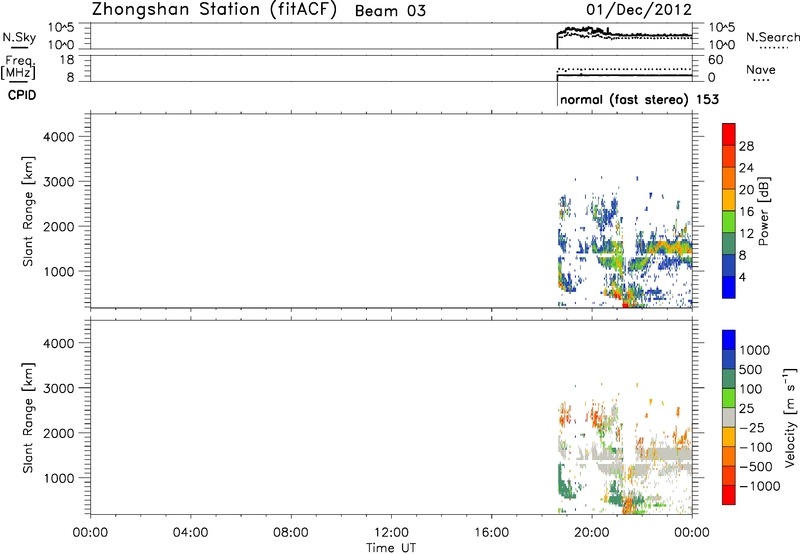Click power panel 'Slant Range [km]' label
This screenshot has height=554, width=800.
[x=28, y=211]
